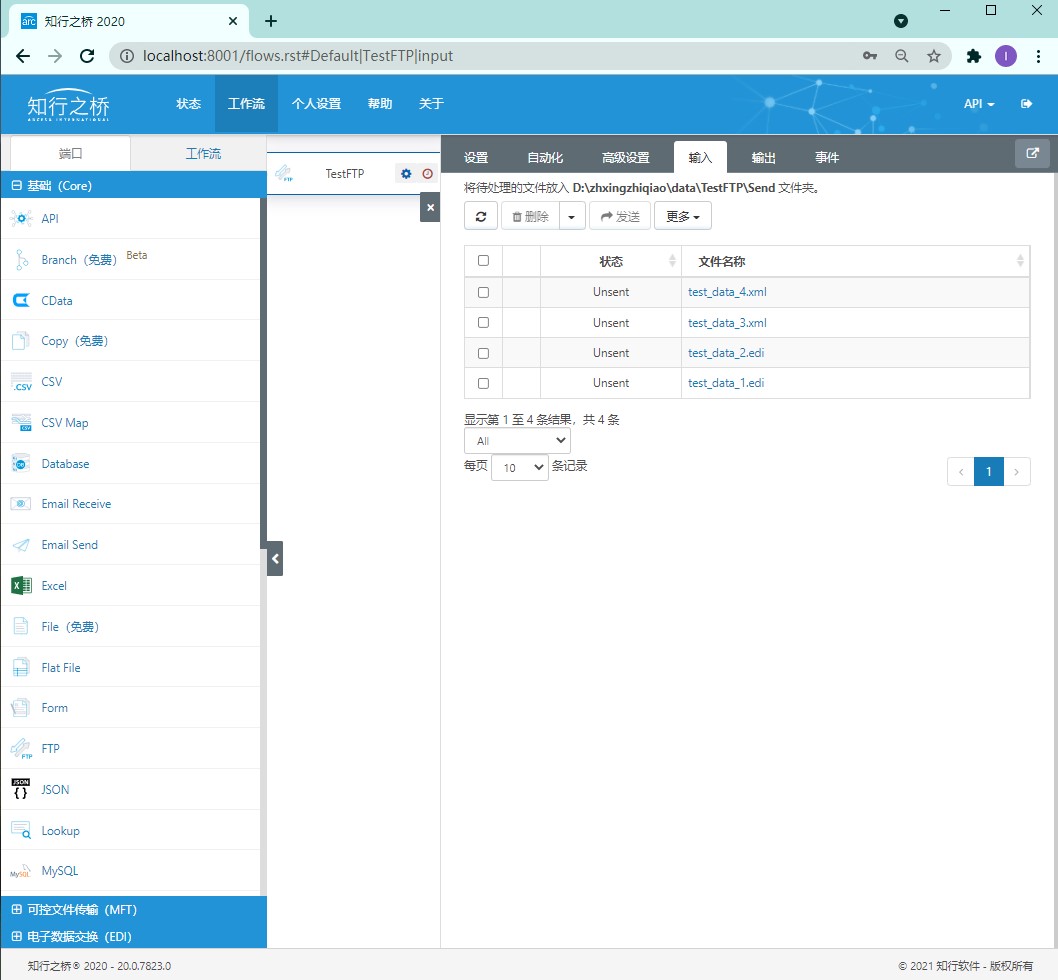Sort by 状态 column

pos(611,261)
